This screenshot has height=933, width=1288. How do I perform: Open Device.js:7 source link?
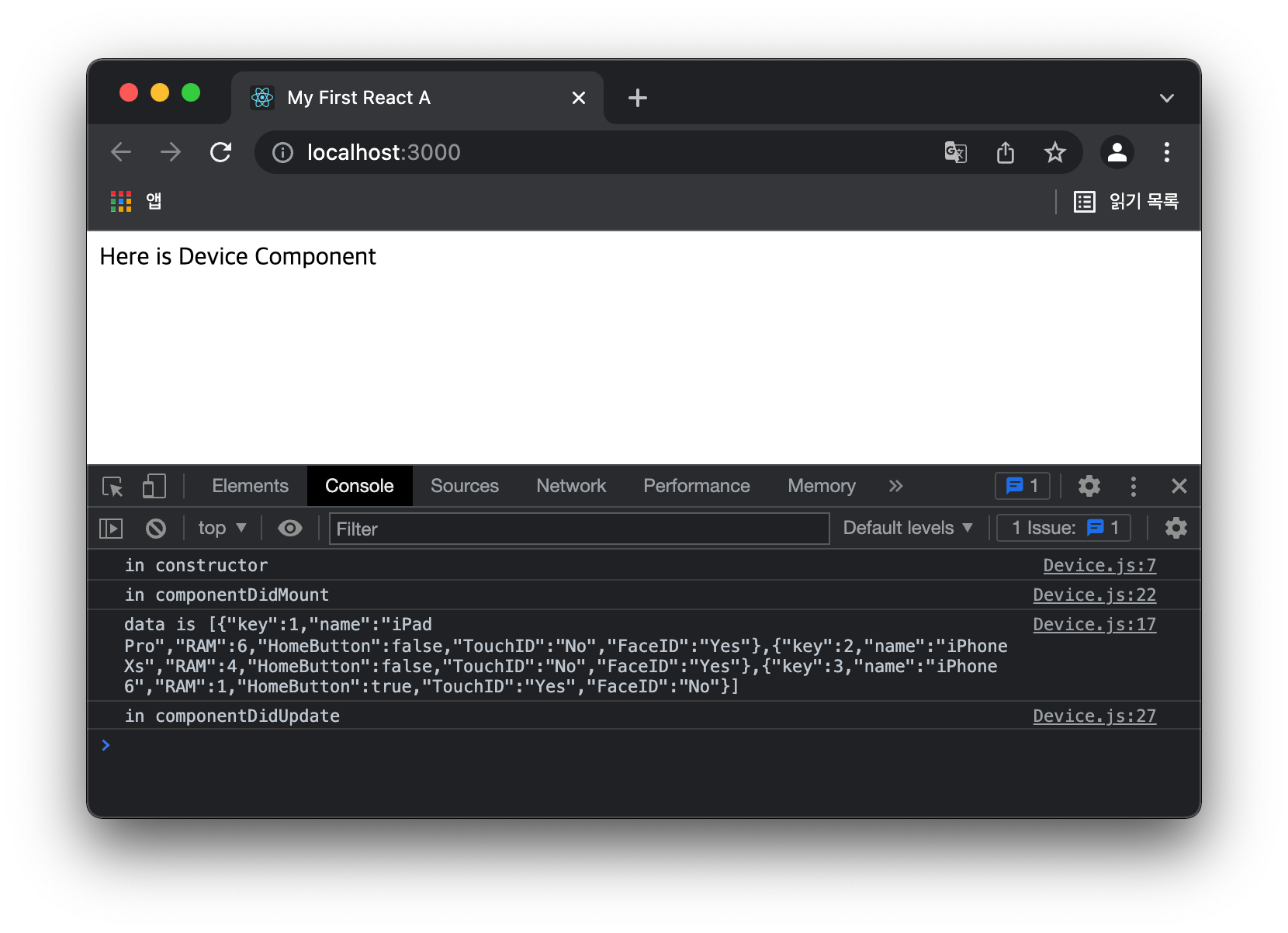[1099, 565]
